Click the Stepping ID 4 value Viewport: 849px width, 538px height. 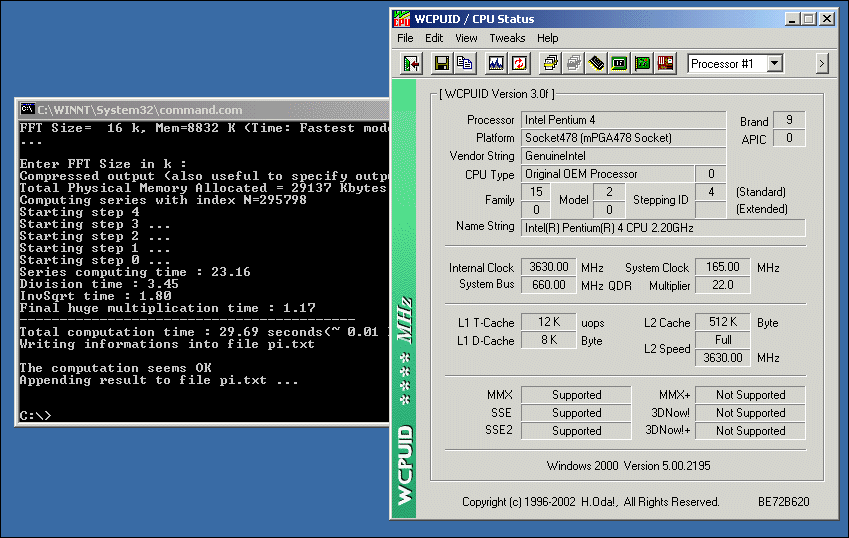tap(711, 192)
